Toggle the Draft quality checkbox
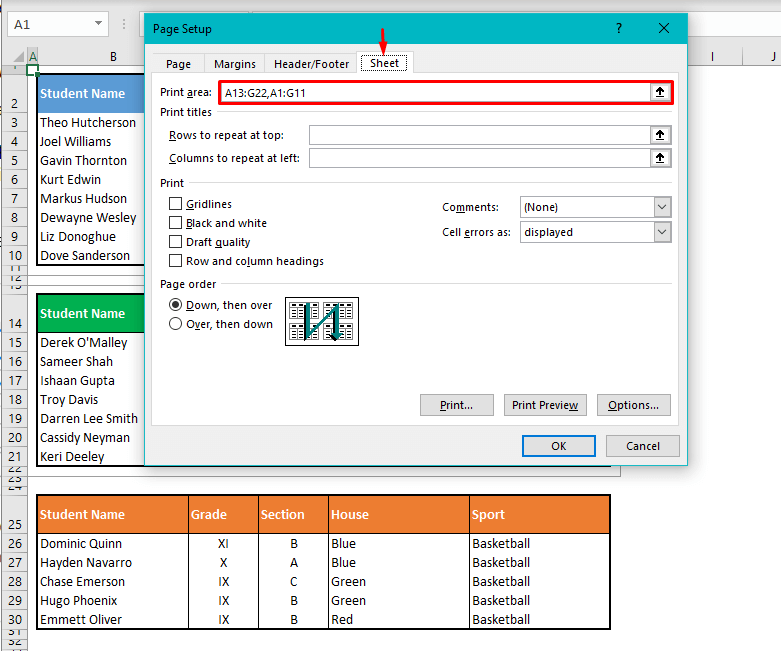The width and height of the screenshot is (781, 651). tap(175, 242)
